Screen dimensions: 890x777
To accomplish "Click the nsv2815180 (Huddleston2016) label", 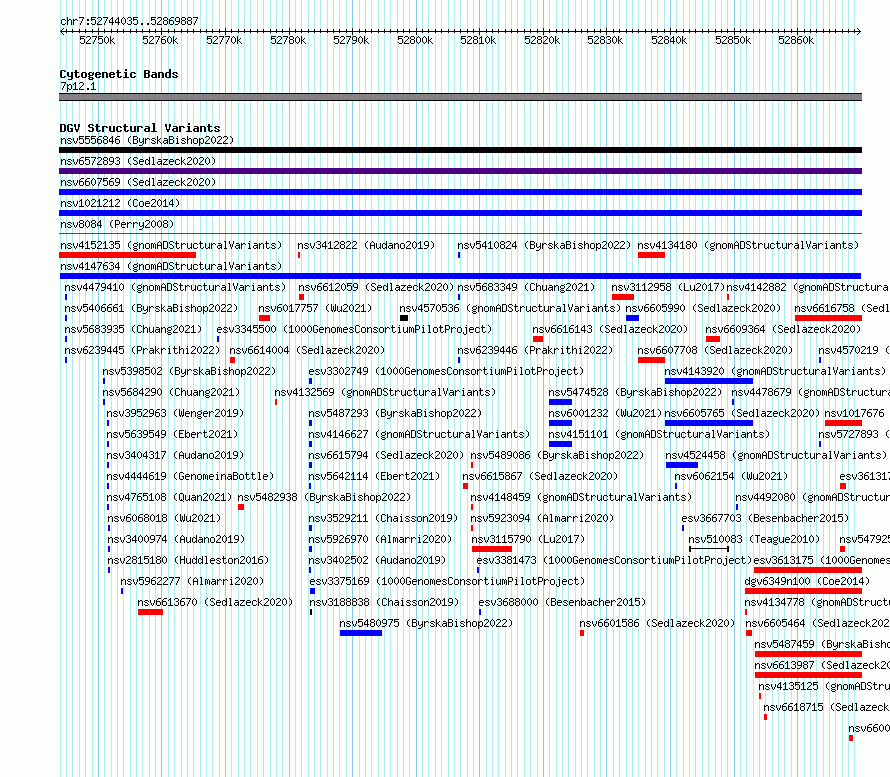I will pos(188,560).
